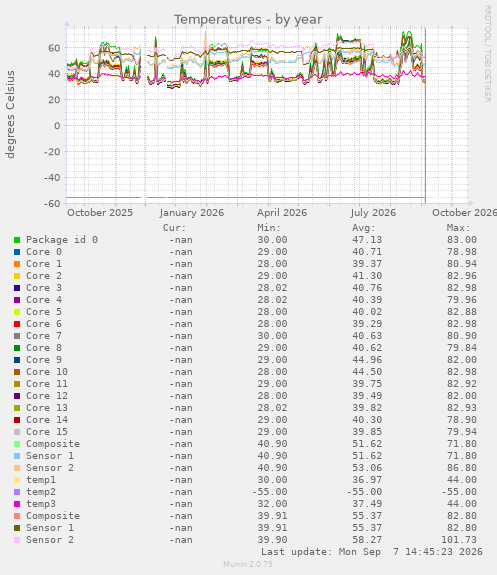Click Core 7 Cur value -nan
The image size is (497, 575).
click(x=181, y=336)
